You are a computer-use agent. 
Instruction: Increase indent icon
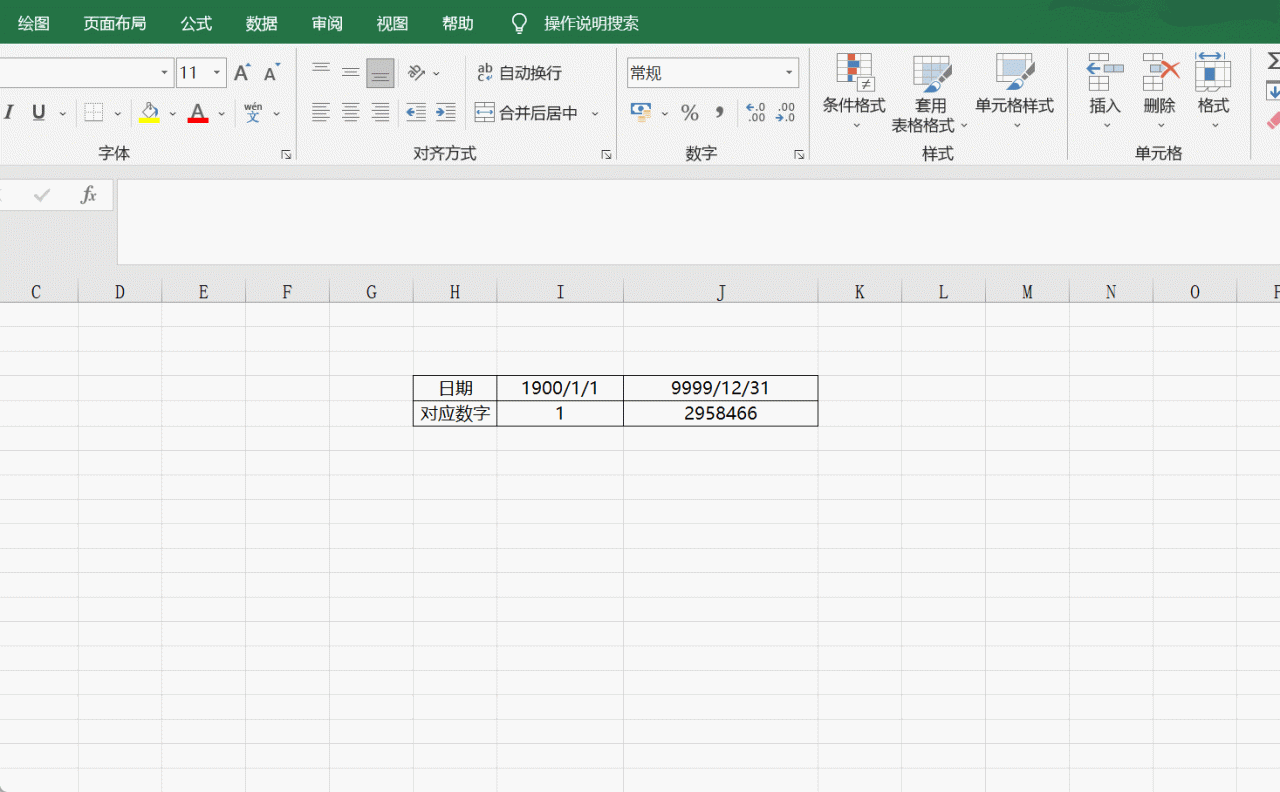(445, 113)
